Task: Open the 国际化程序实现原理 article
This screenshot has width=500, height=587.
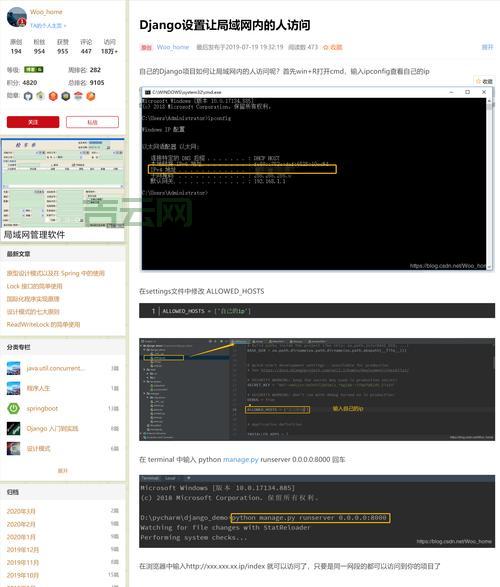Action: tap(33, 299)
